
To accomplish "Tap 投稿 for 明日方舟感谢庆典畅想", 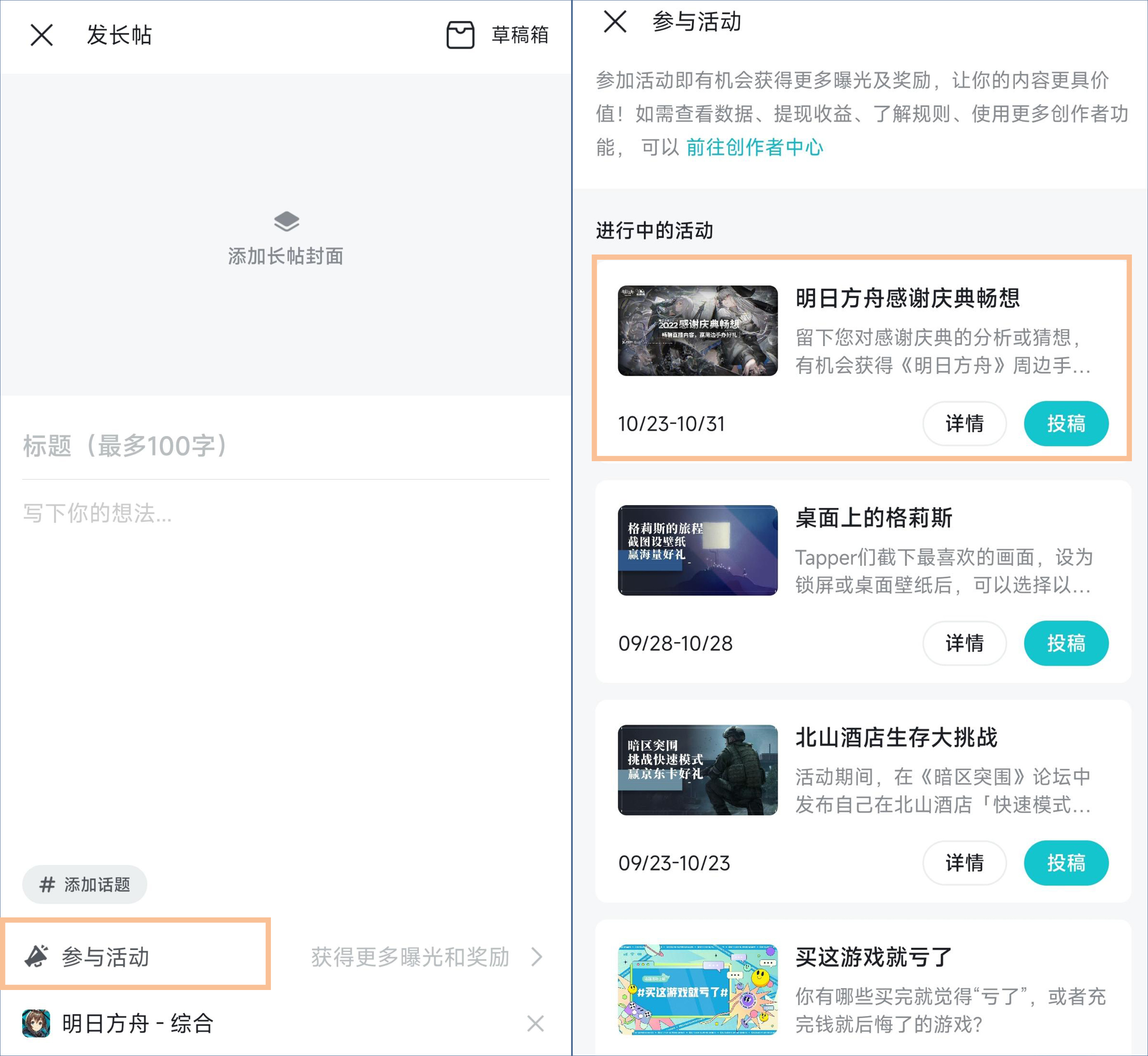I will (x=1066, y=423).
